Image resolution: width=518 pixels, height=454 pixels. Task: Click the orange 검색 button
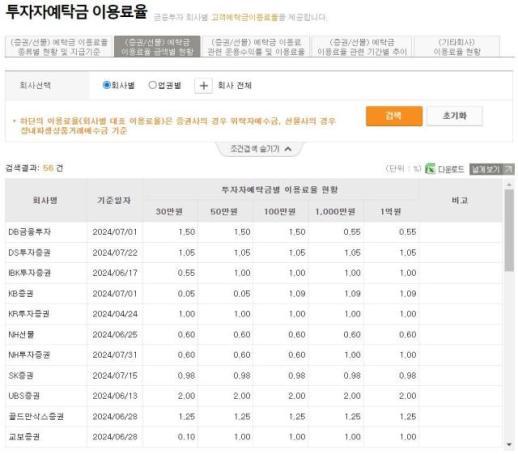[x=394, y=116]
